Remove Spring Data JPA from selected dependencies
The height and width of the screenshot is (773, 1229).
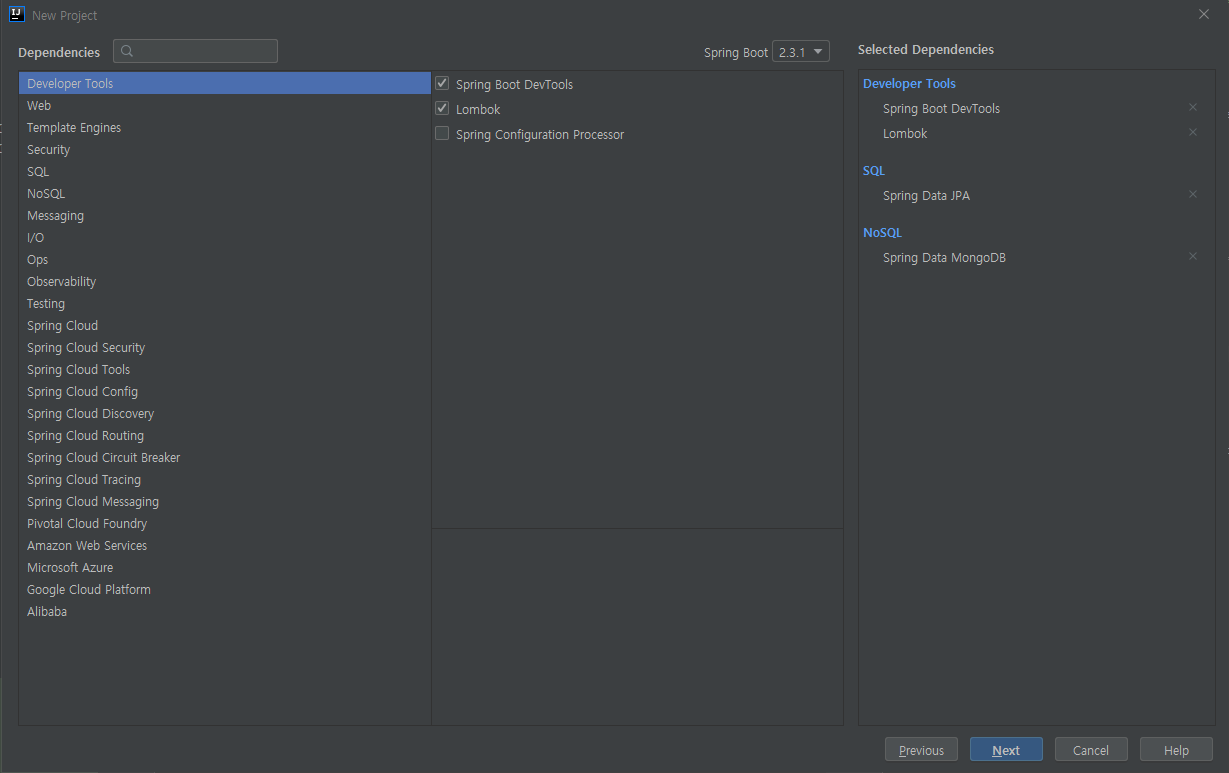(1192, 194)
